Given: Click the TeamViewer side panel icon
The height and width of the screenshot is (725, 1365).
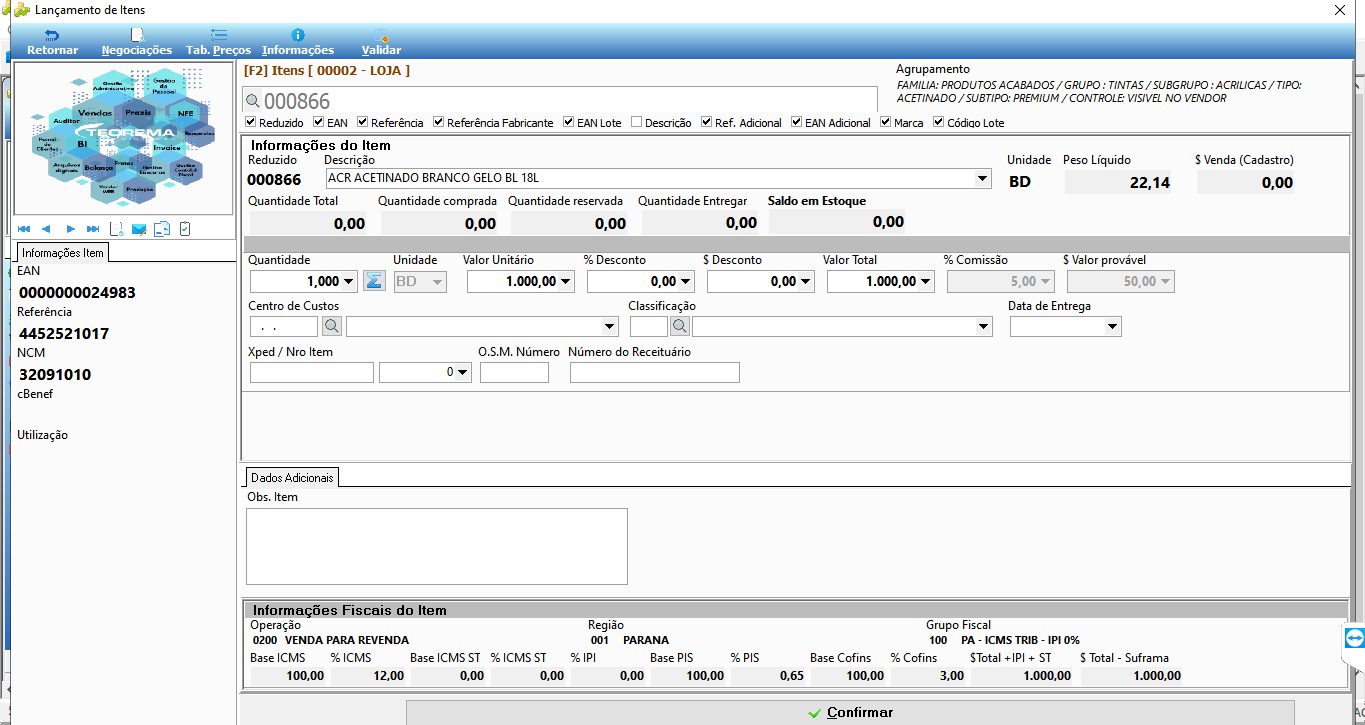Looking at the screenshot, I should coord(1354,638).
